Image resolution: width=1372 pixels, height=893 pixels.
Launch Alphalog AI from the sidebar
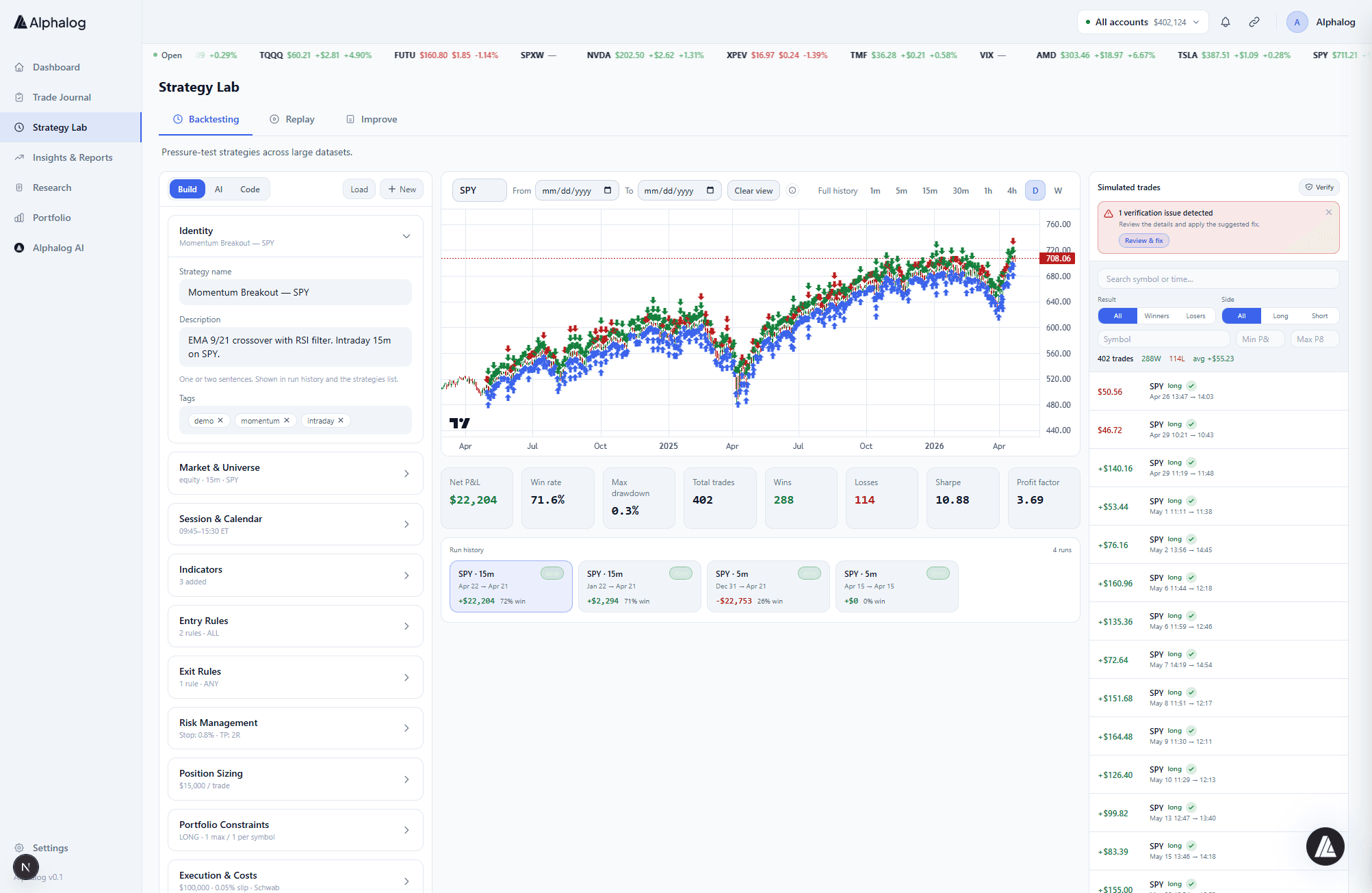58,248
